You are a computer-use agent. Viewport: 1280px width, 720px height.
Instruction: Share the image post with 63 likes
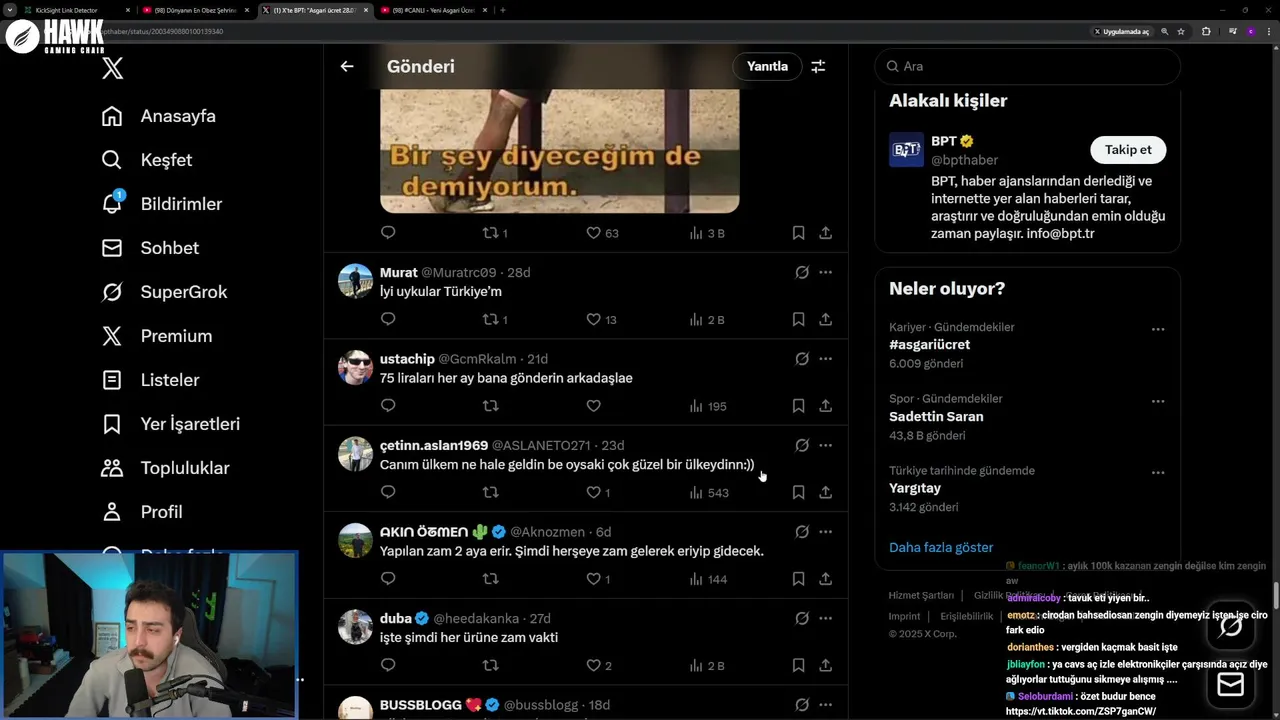point(825,232)
